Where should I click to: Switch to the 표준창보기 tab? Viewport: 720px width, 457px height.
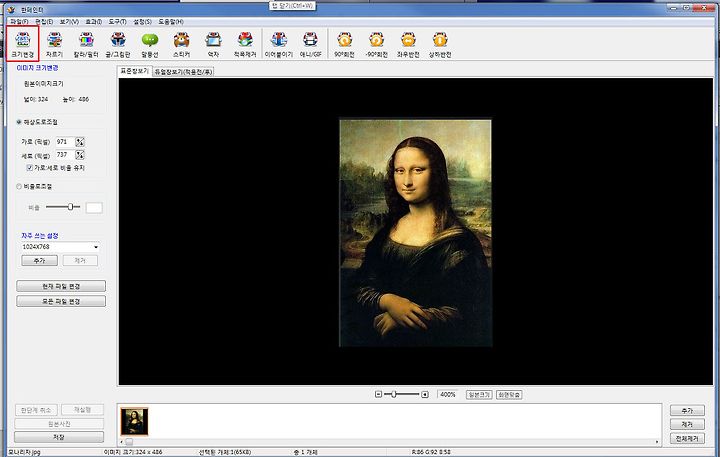134,71
